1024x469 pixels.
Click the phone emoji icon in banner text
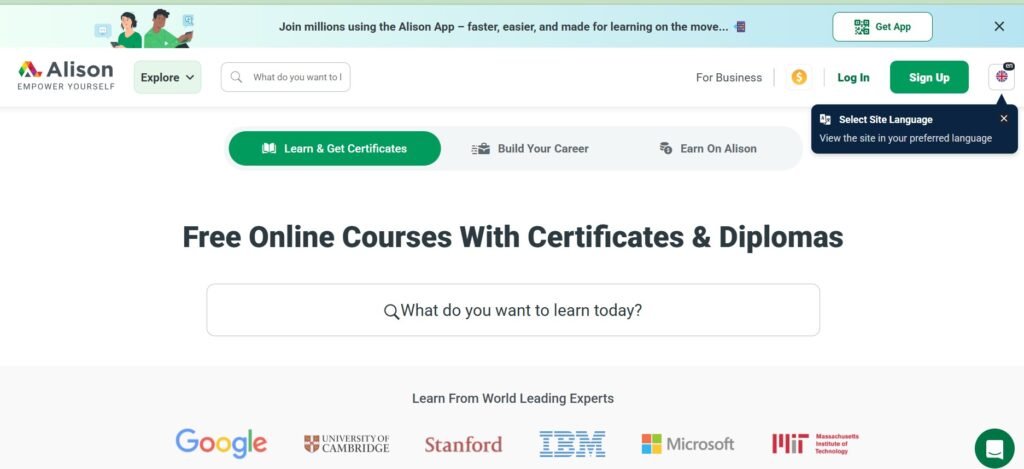740,27
